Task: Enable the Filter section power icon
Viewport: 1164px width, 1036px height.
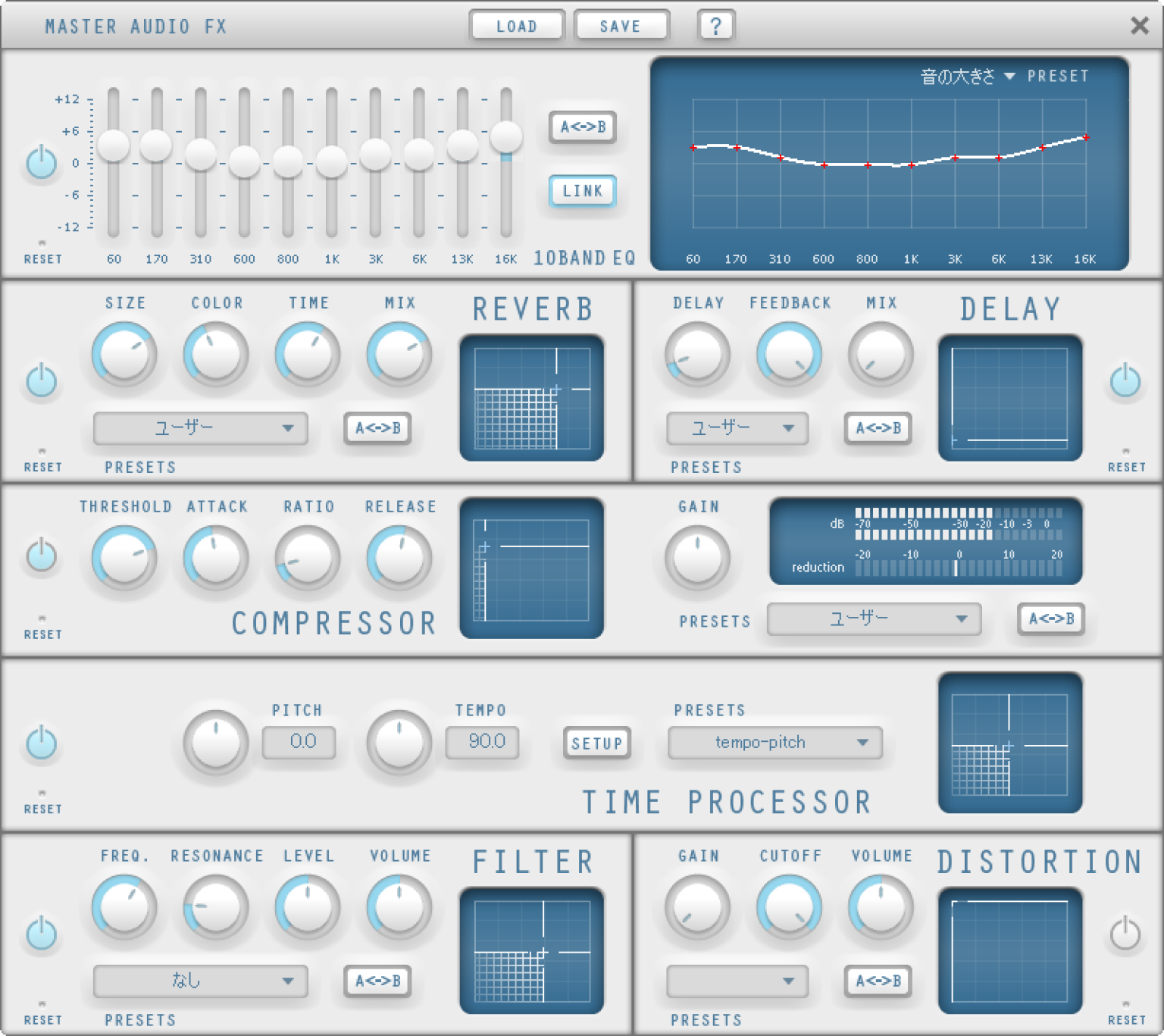Action: coord(42,934)
